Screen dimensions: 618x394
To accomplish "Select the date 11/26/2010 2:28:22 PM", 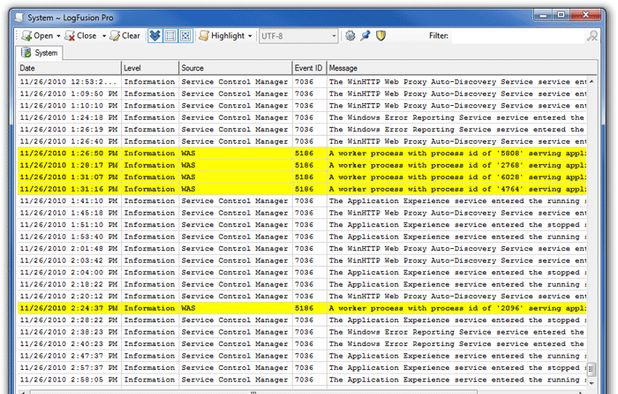I will click(69, 320).
